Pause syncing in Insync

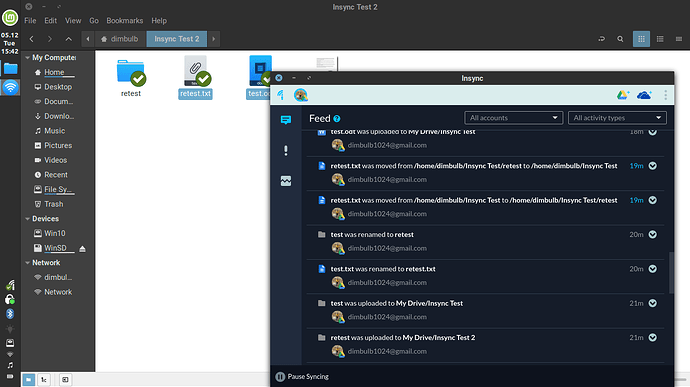[x=302, y=376]
